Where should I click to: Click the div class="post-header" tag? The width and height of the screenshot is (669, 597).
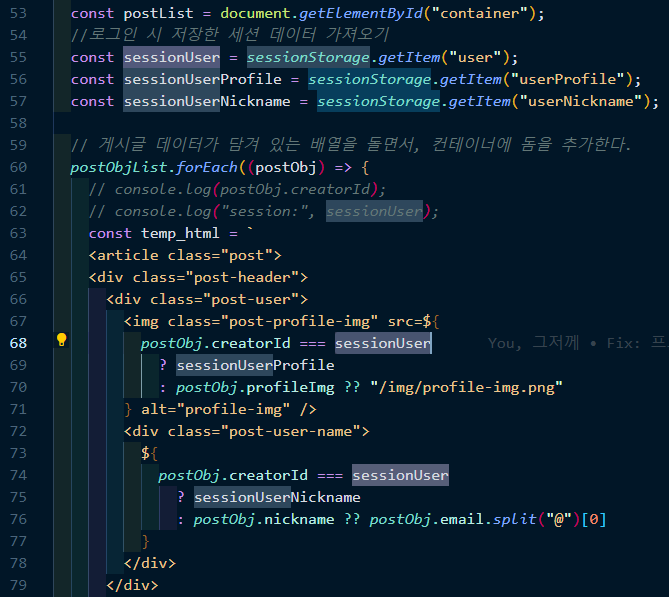click(x=198, y=277)
